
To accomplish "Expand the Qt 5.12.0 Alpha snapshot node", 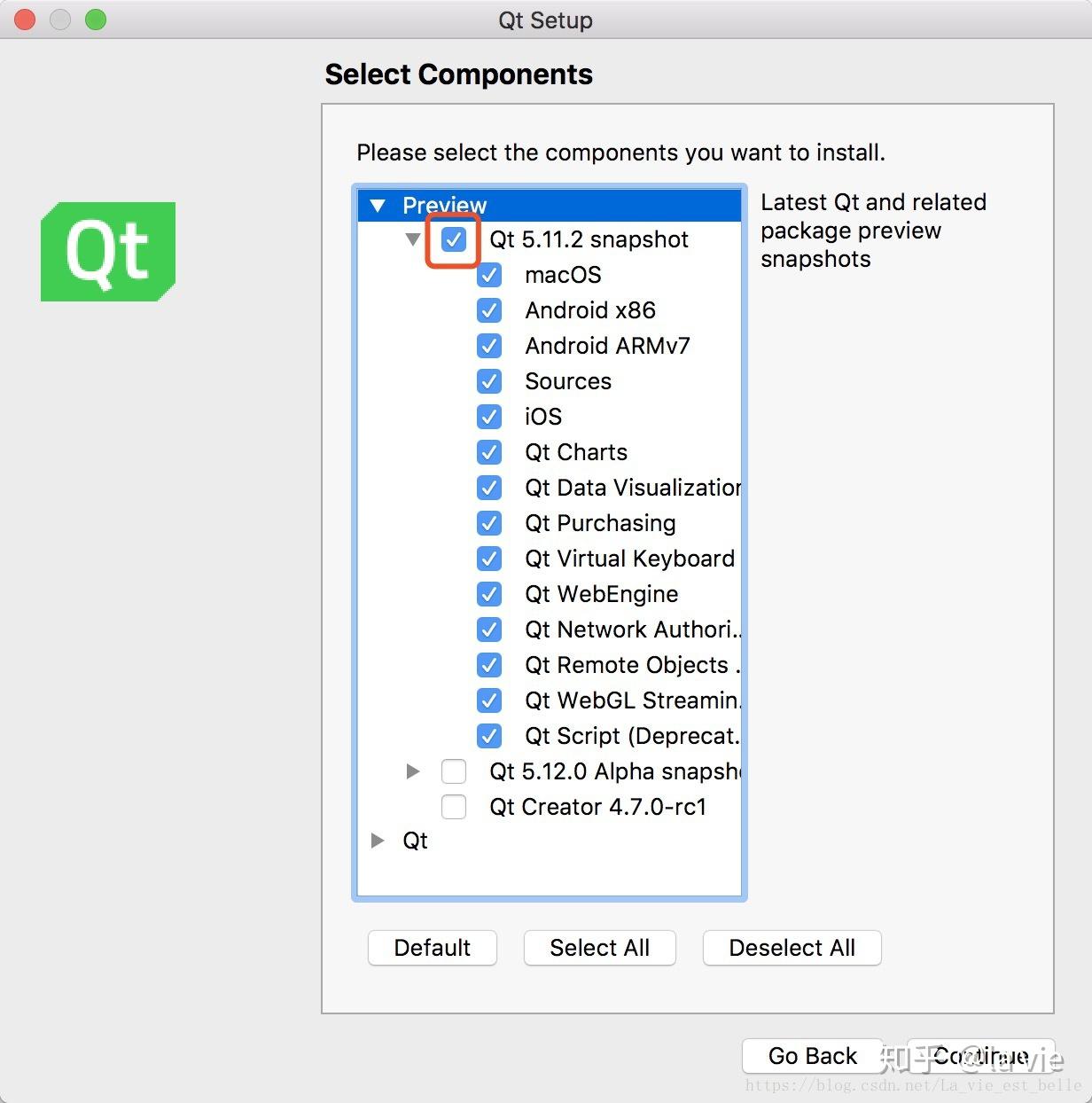I will pos(412,771).
